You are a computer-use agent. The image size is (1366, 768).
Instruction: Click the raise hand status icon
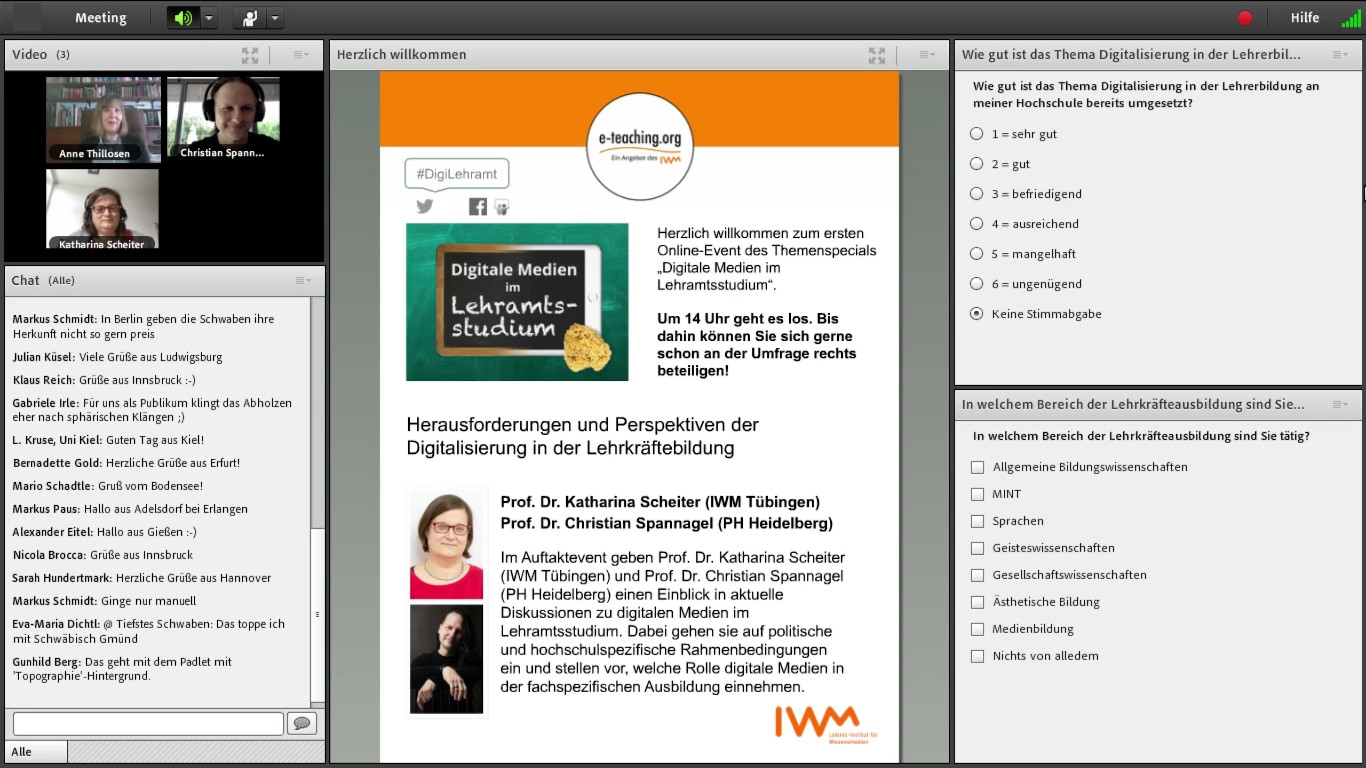[x=250, y=18]
